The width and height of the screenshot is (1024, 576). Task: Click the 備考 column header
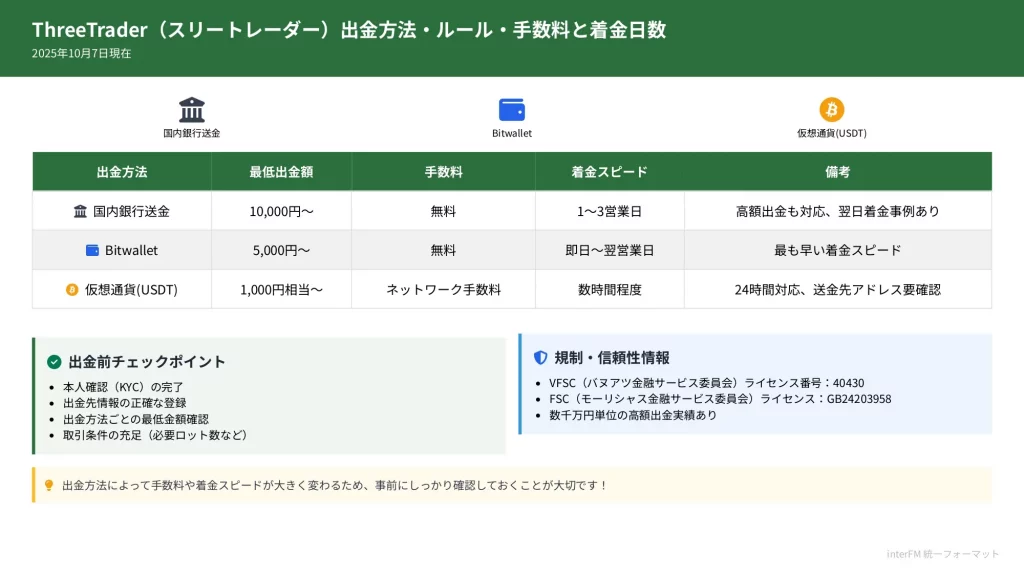pyautogui.click(x=837, y=172)
